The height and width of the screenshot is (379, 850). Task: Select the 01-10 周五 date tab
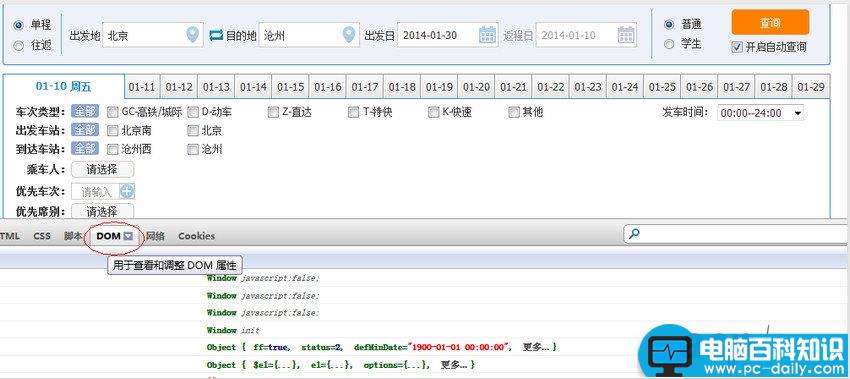coord(64,87)
